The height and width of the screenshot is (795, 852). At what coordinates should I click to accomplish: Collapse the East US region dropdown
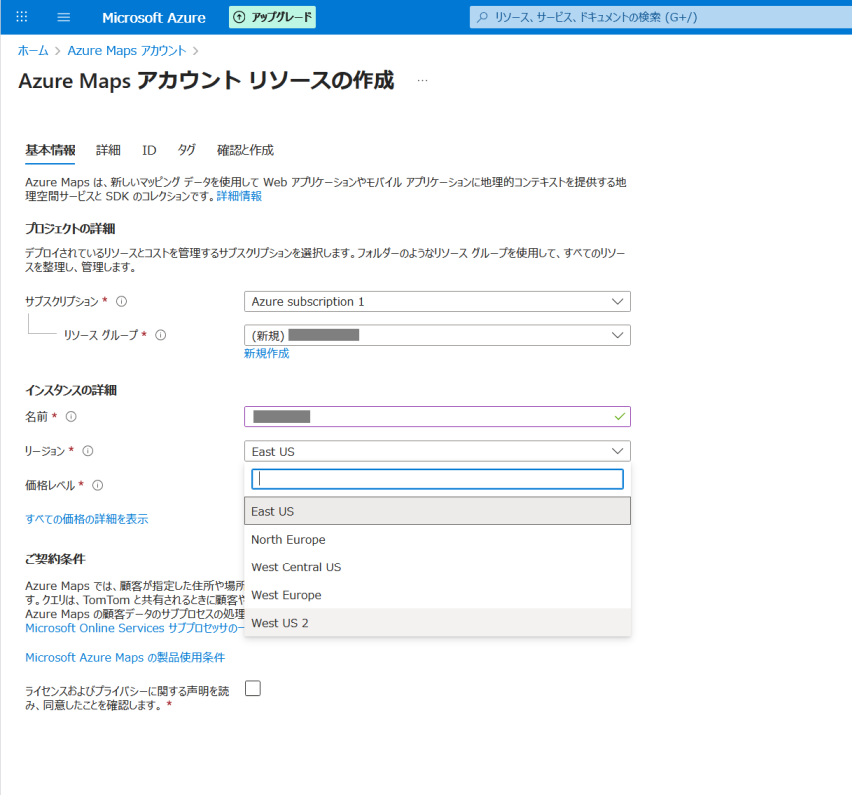pos(437,451)
